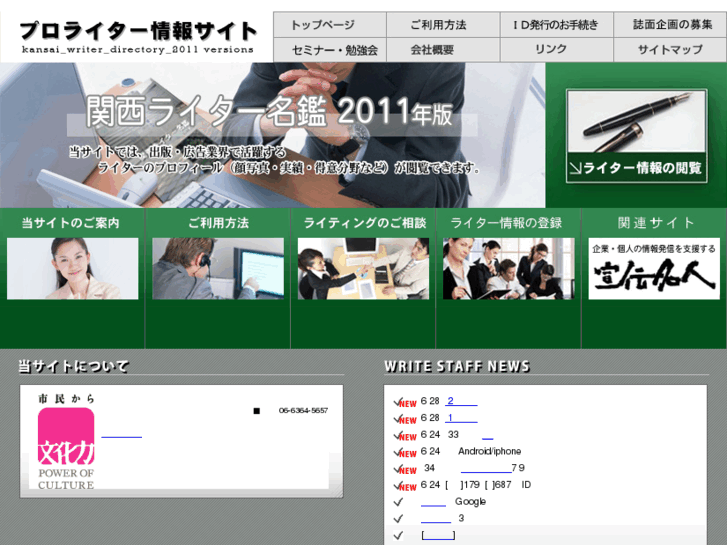Click the NEW badge on the first 6 28 row
Image resolution: width=727 pixels, height=545 pixels.
408,404
